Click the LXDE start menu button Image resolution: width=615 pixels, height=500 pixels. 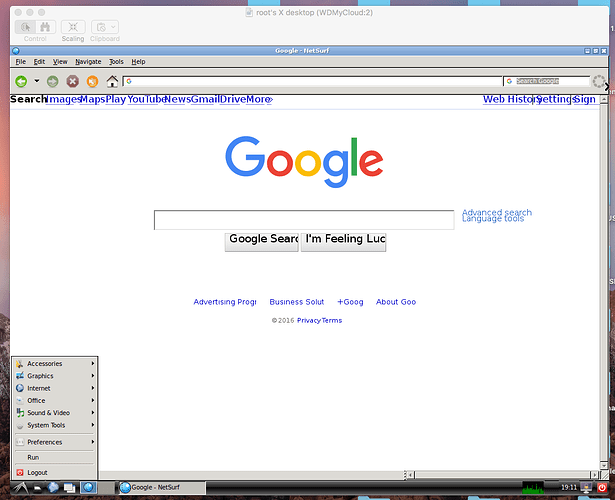tap(20, 487)
